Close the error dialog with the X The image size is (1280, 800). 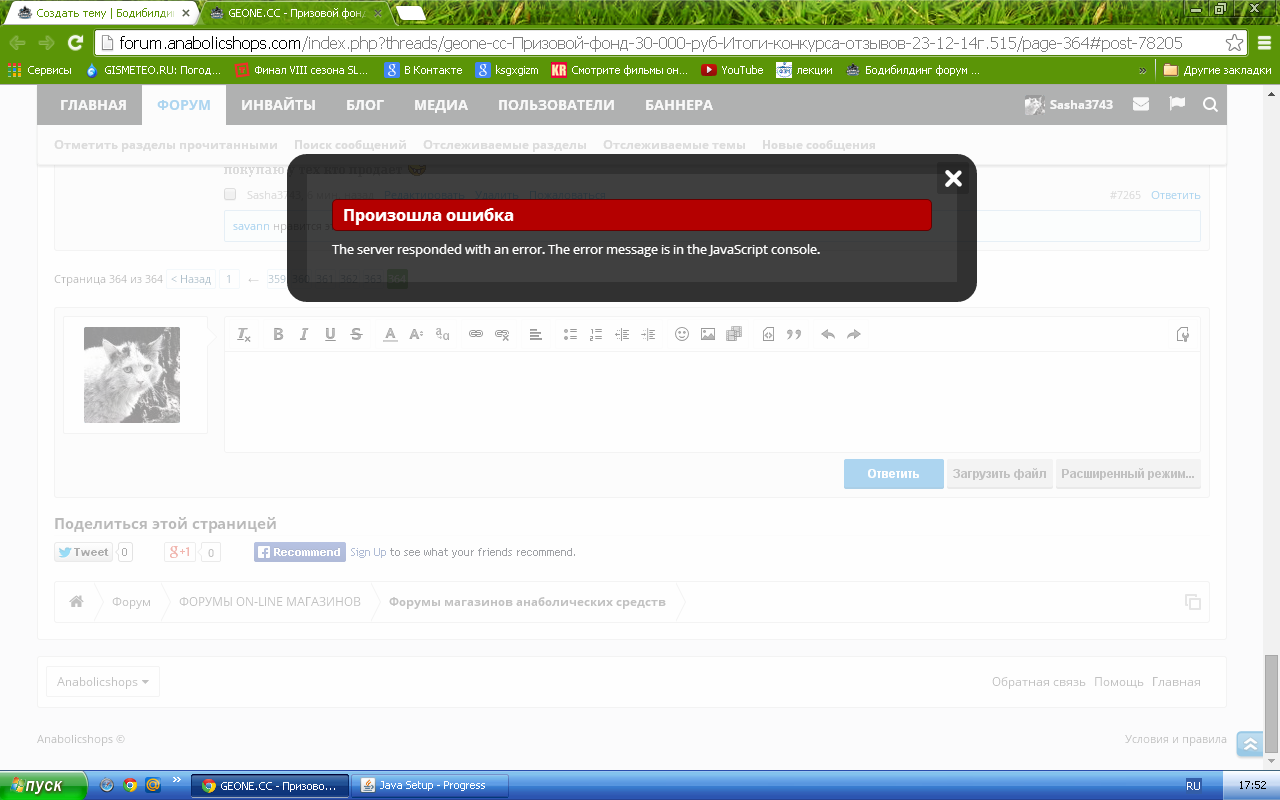click(x=953, y=179)
